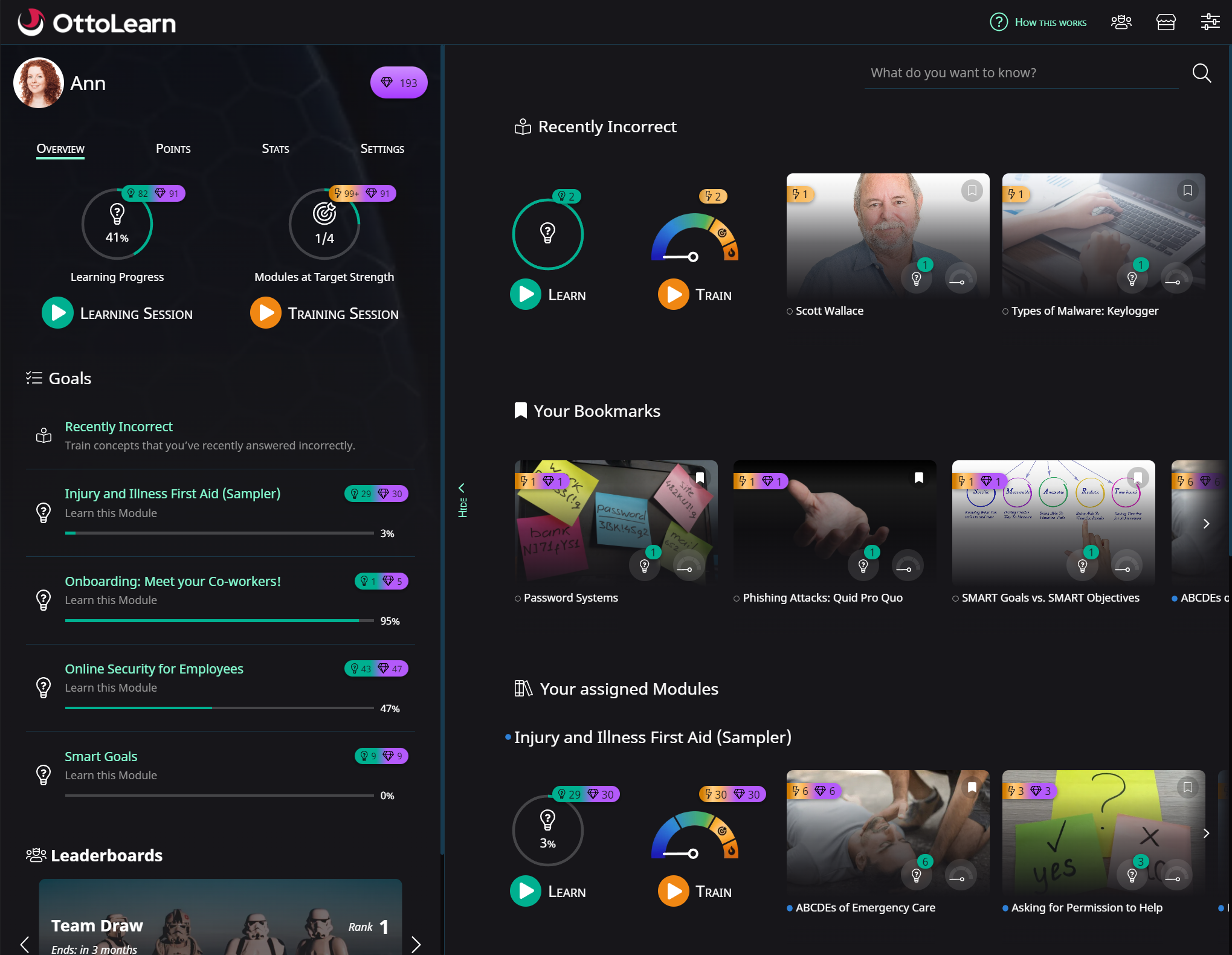
Task: Open Smart Goals module link
Action: pyautogui.click(x=101, y=756)
